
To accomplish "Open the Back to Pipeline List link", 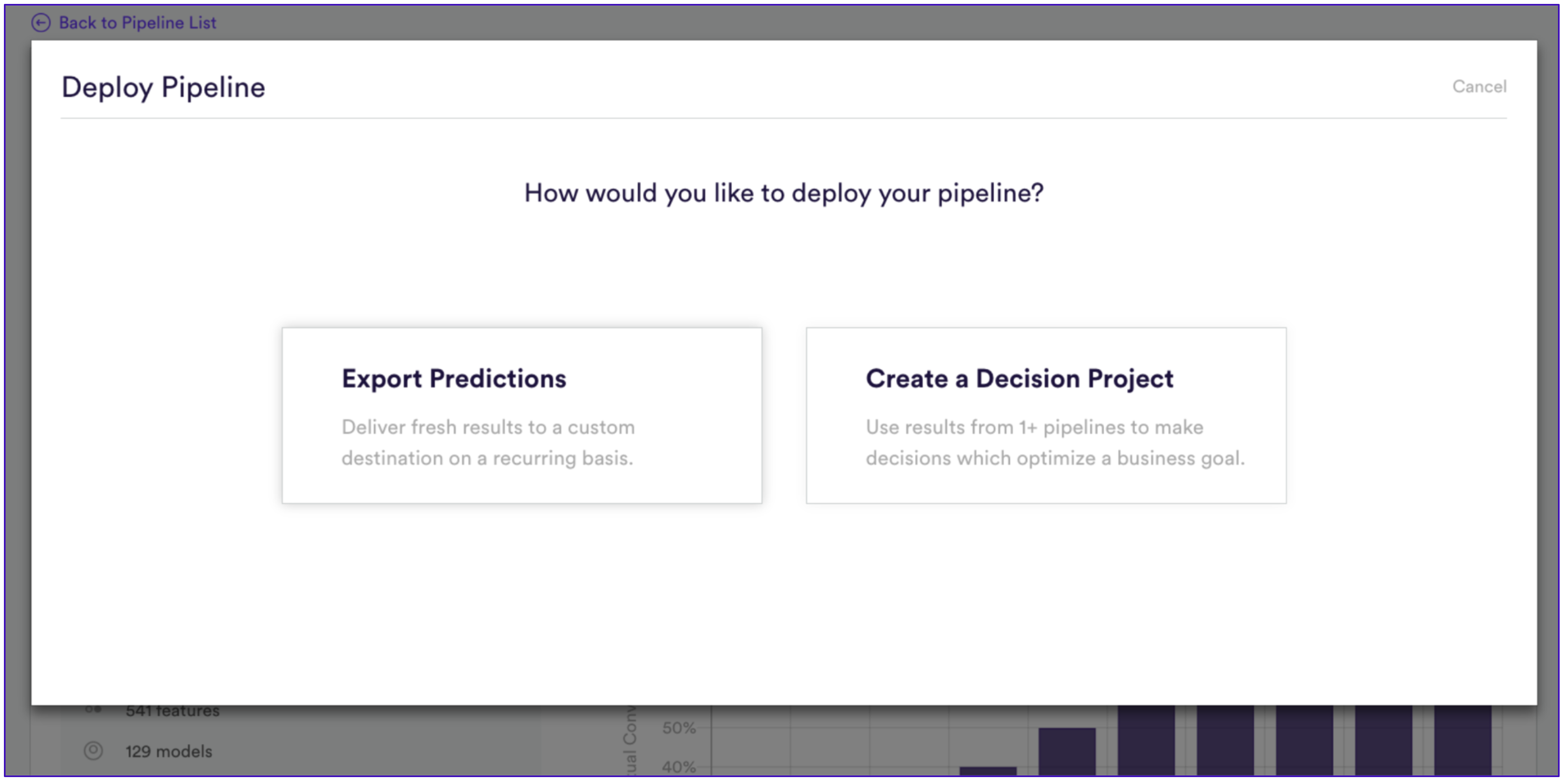I will (137, 22).
